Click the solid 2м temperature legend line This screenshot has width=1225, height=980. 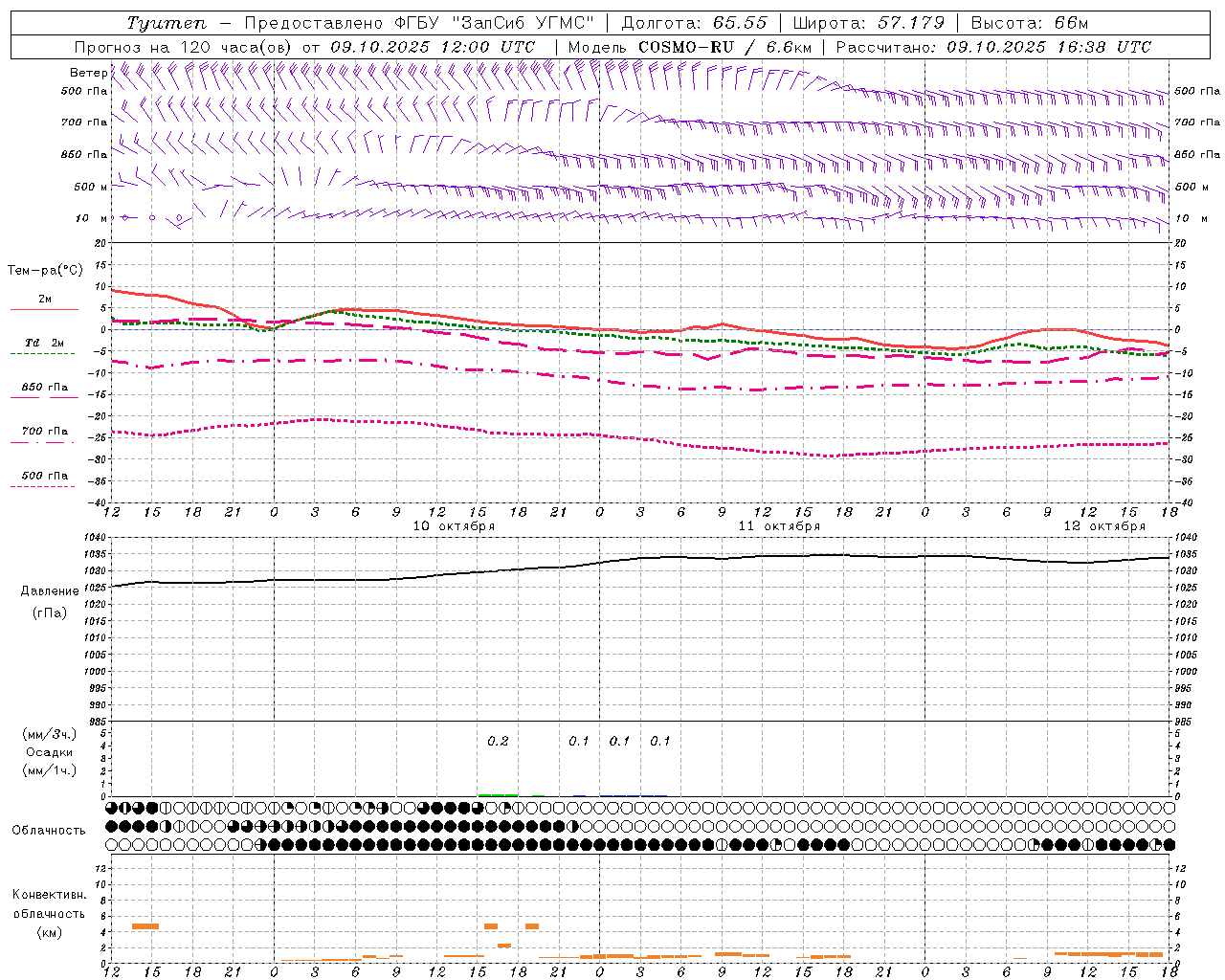[44, 309]
